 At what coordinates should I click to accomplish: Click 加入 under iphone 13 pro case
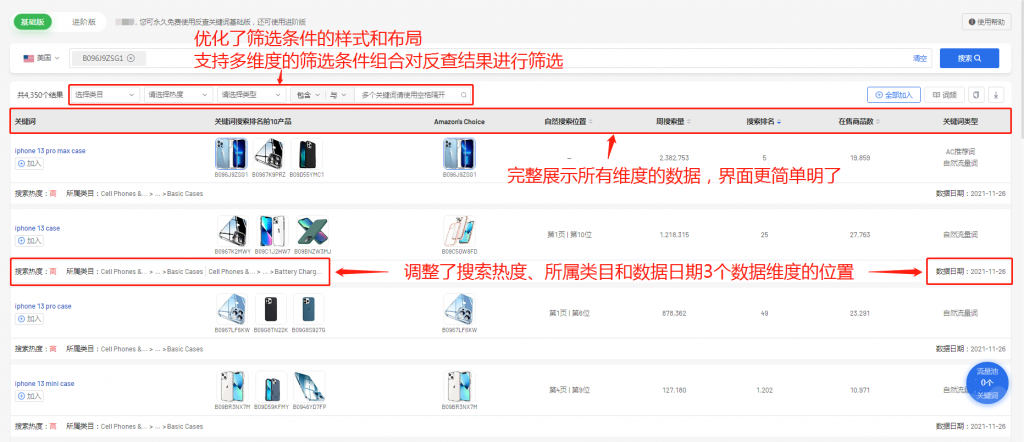pyautogui.click(x=29, y=319)
